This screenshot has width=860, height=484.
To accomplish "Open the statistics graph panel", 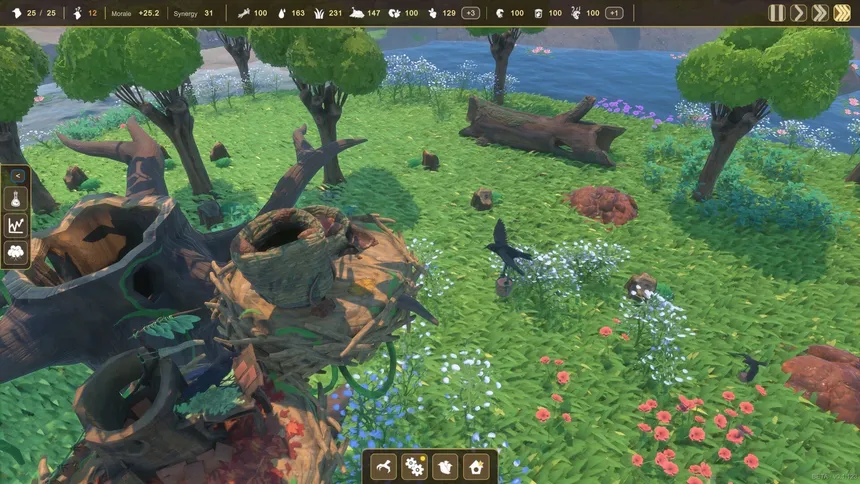I will point(16,225).
